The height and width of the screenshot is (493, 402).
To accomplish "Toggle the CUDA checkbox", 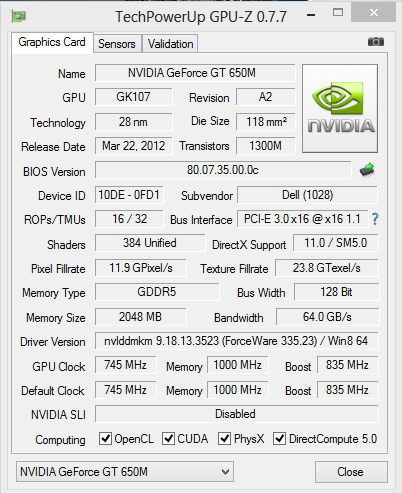I will 168,438.
